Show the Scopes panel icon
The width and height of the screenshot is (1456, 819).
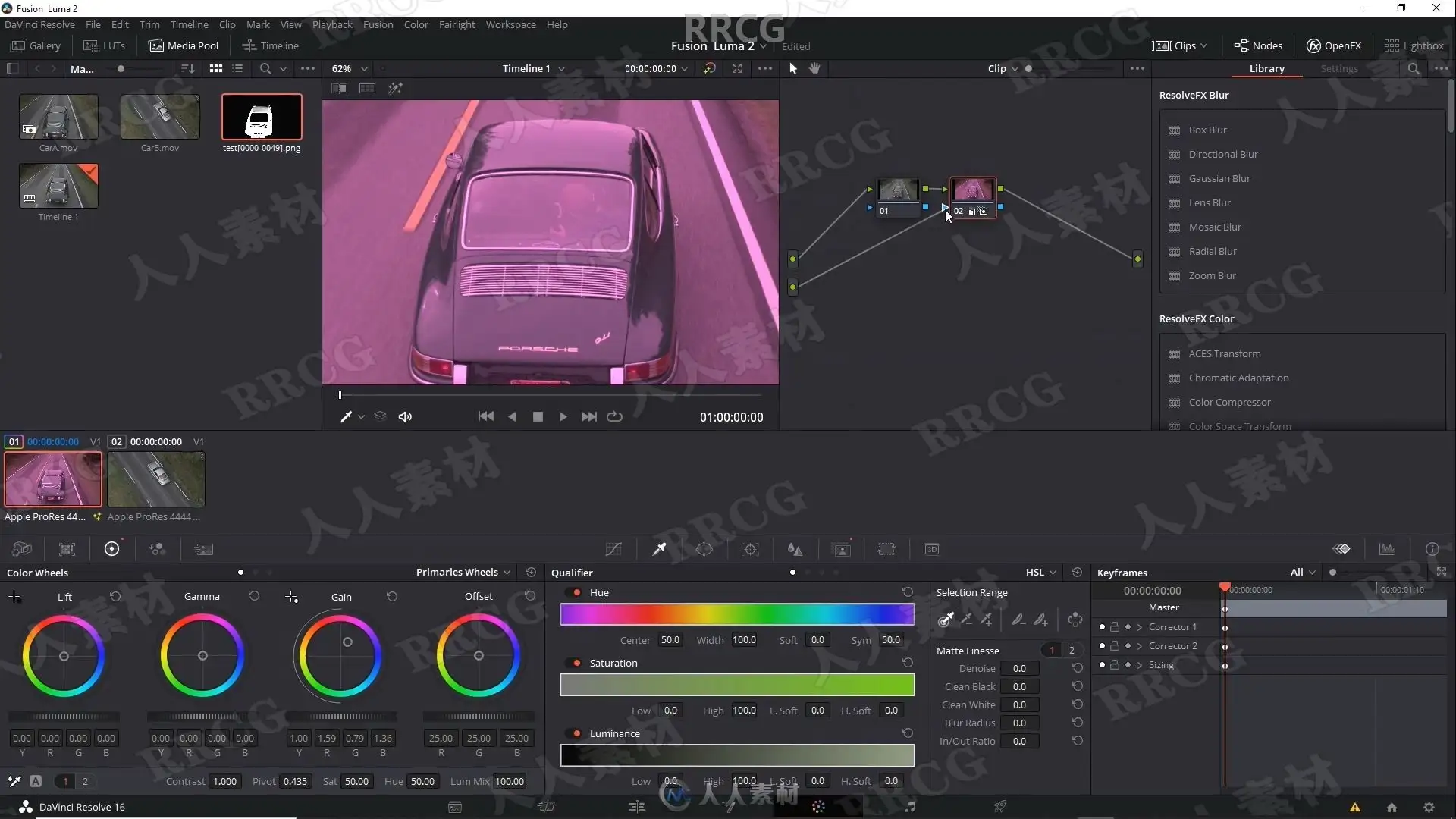[1387, 549]
